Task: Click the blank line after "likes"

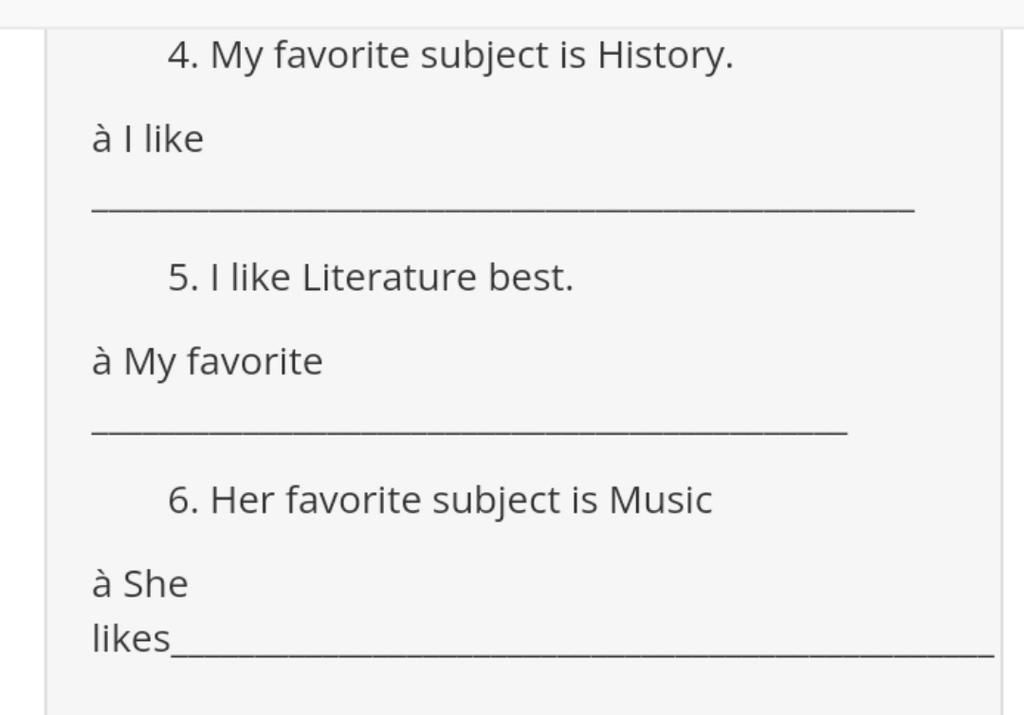Action: pos(583,654)
